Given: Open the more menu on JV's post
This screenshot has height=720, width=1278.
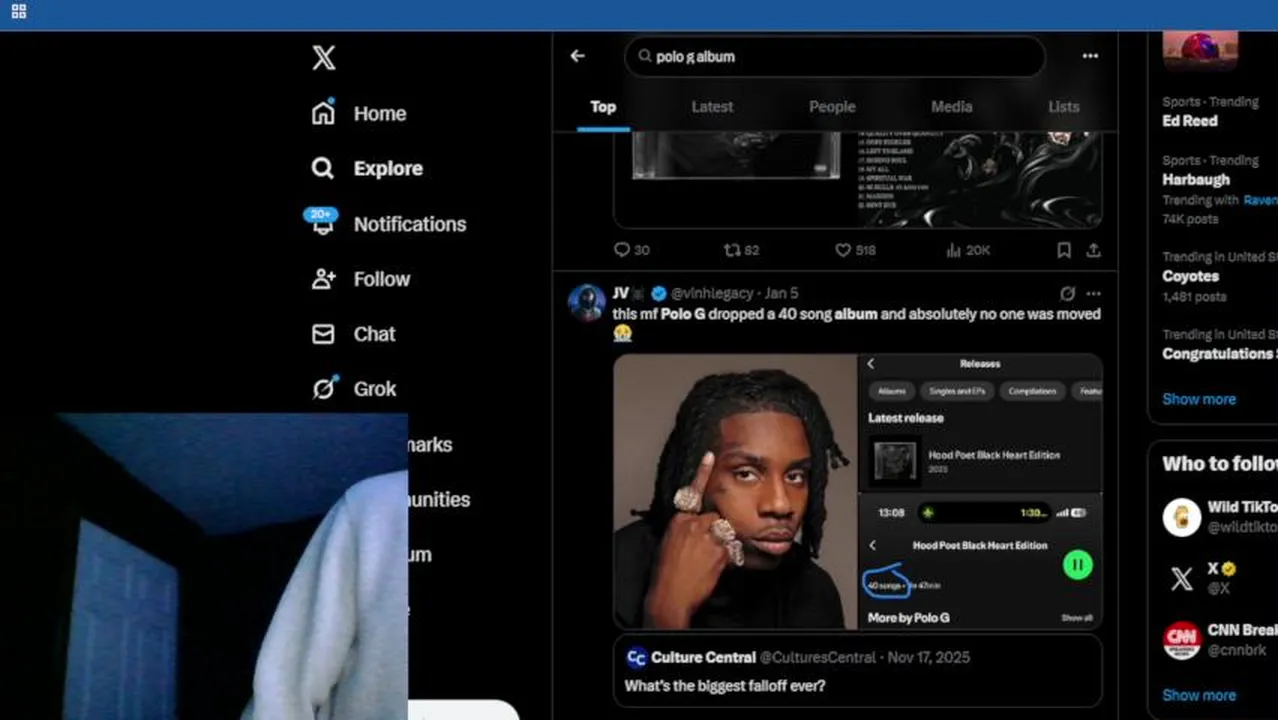Looking at the screenshot, I should pos(1093,293).
